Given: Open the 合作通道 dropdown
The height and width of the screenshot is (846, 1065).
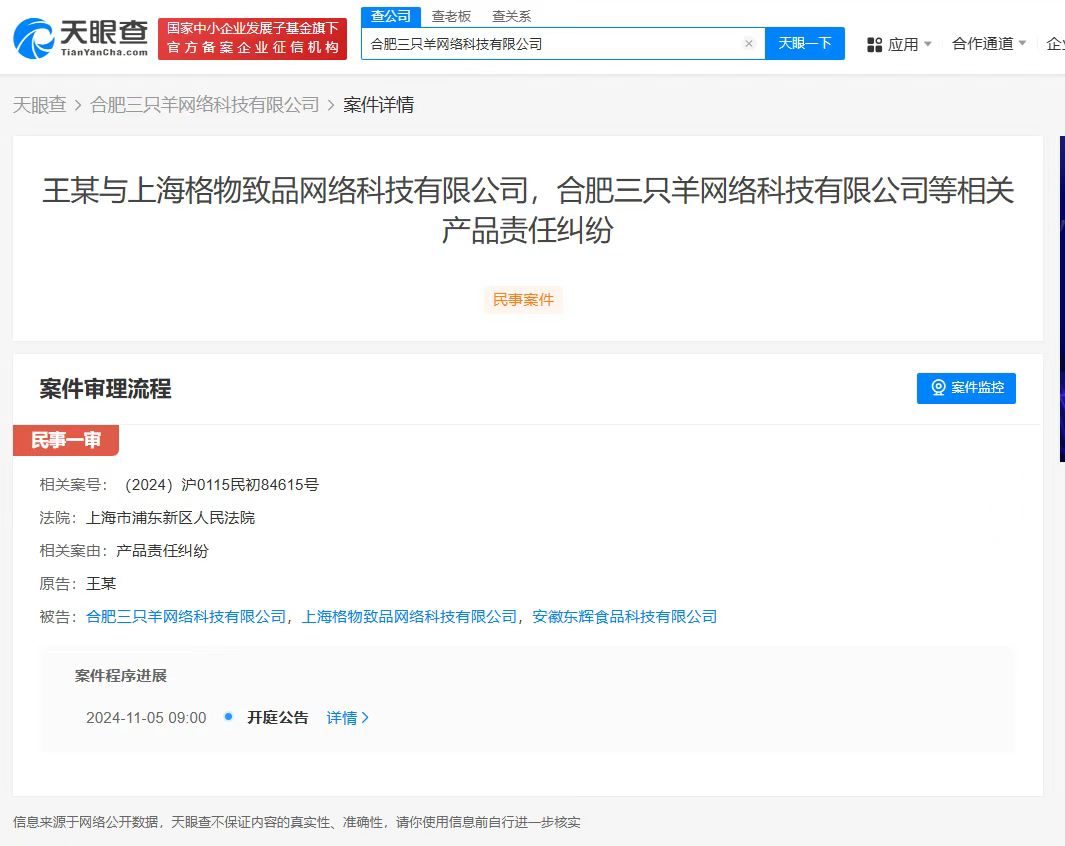Looking at the screenshot, I should click(x=988, y=44).
